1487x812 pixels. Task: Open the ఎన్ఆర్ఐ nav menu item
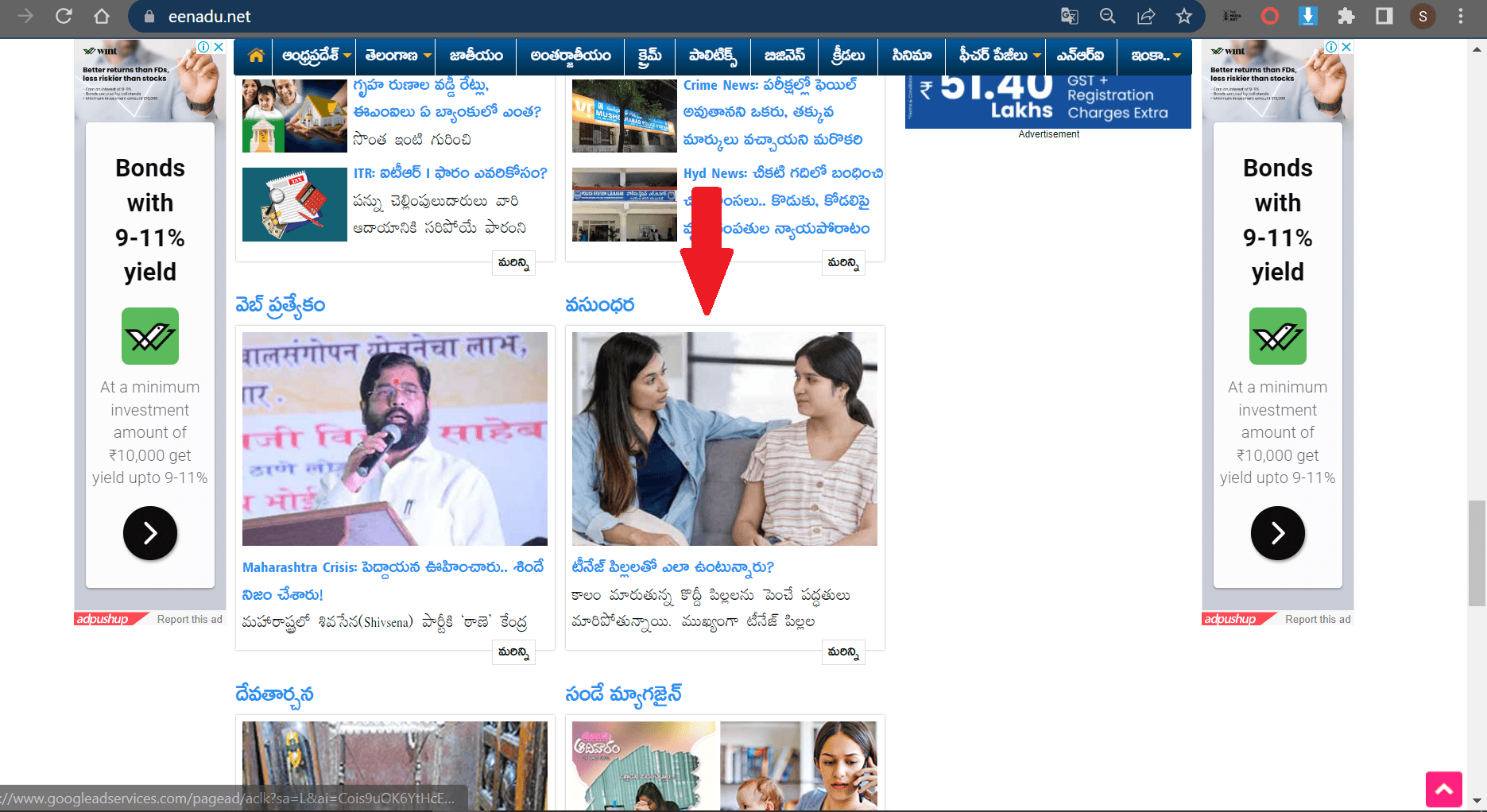click(x=1080, y=56)
